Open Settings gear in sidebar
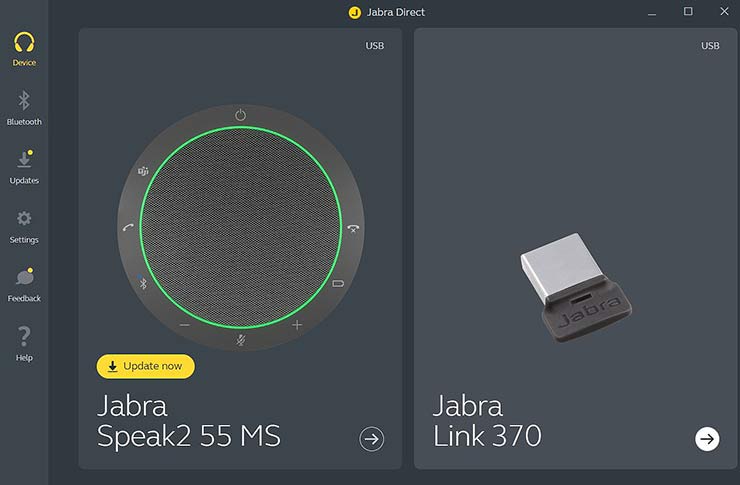The height and width of the screenshot is (485, 740). coord(24,225)
